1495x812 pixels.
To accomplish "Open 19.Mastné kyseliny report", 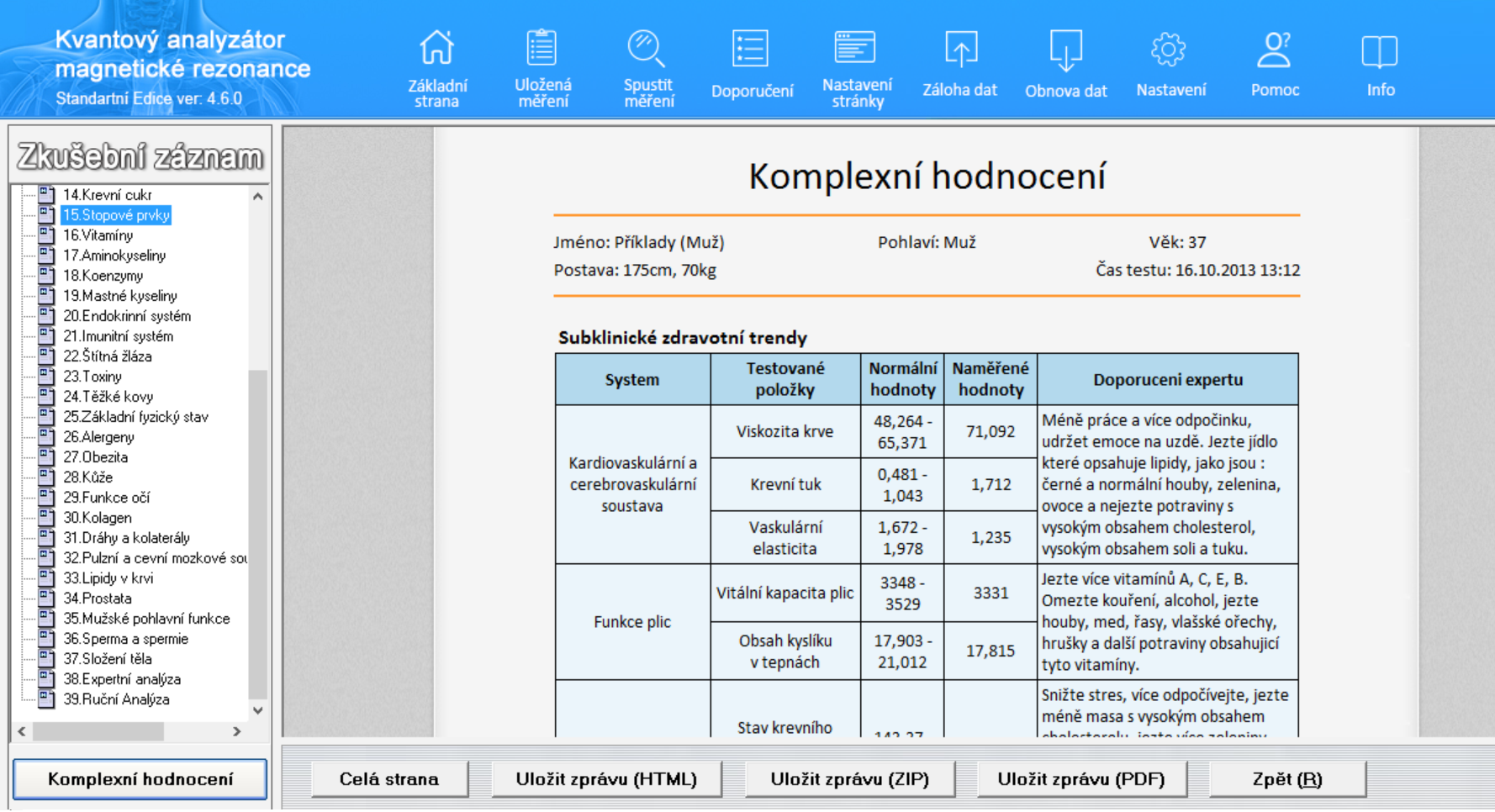I will point(120,296).
